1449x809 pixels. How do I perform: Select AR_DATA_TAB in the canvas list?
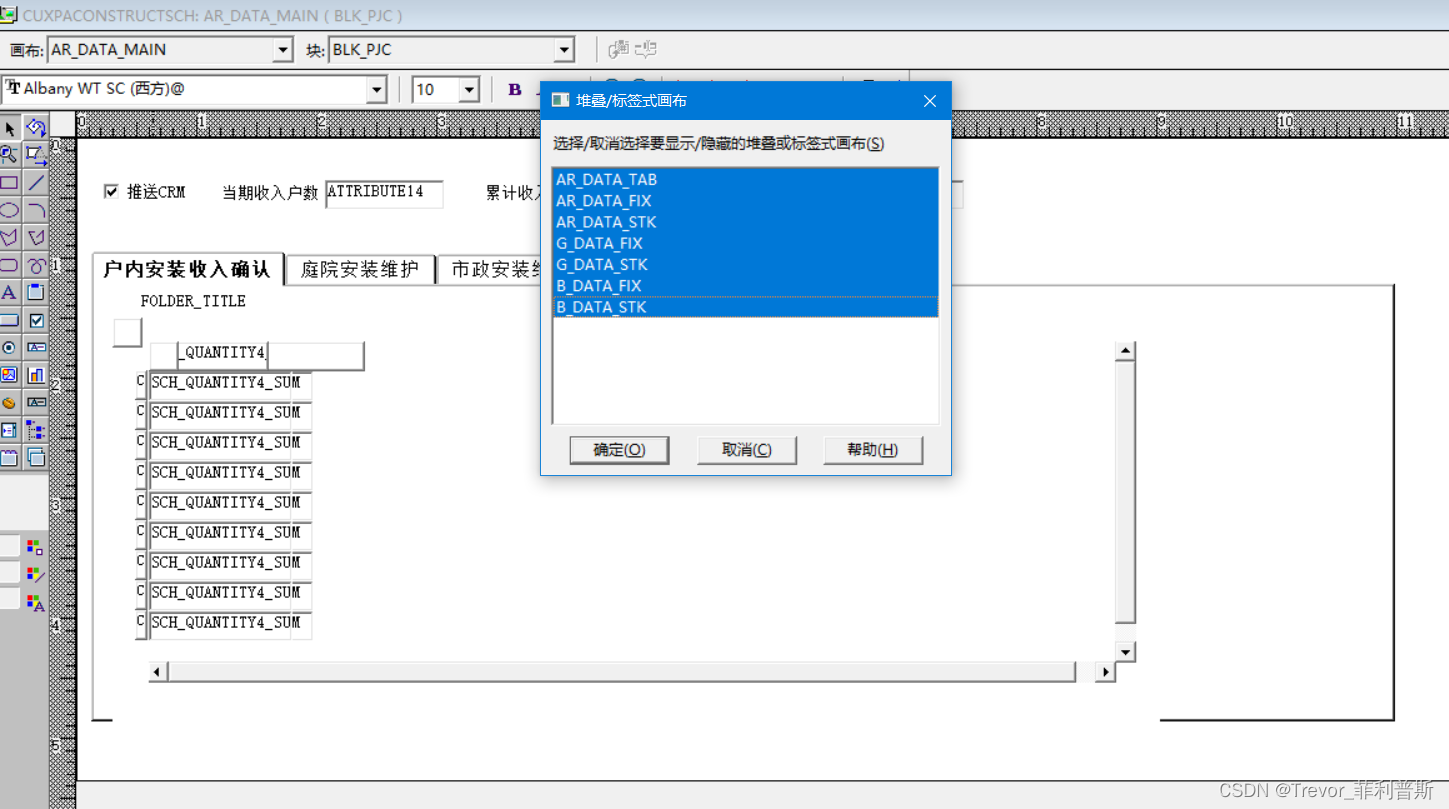[x=605, y=179]
